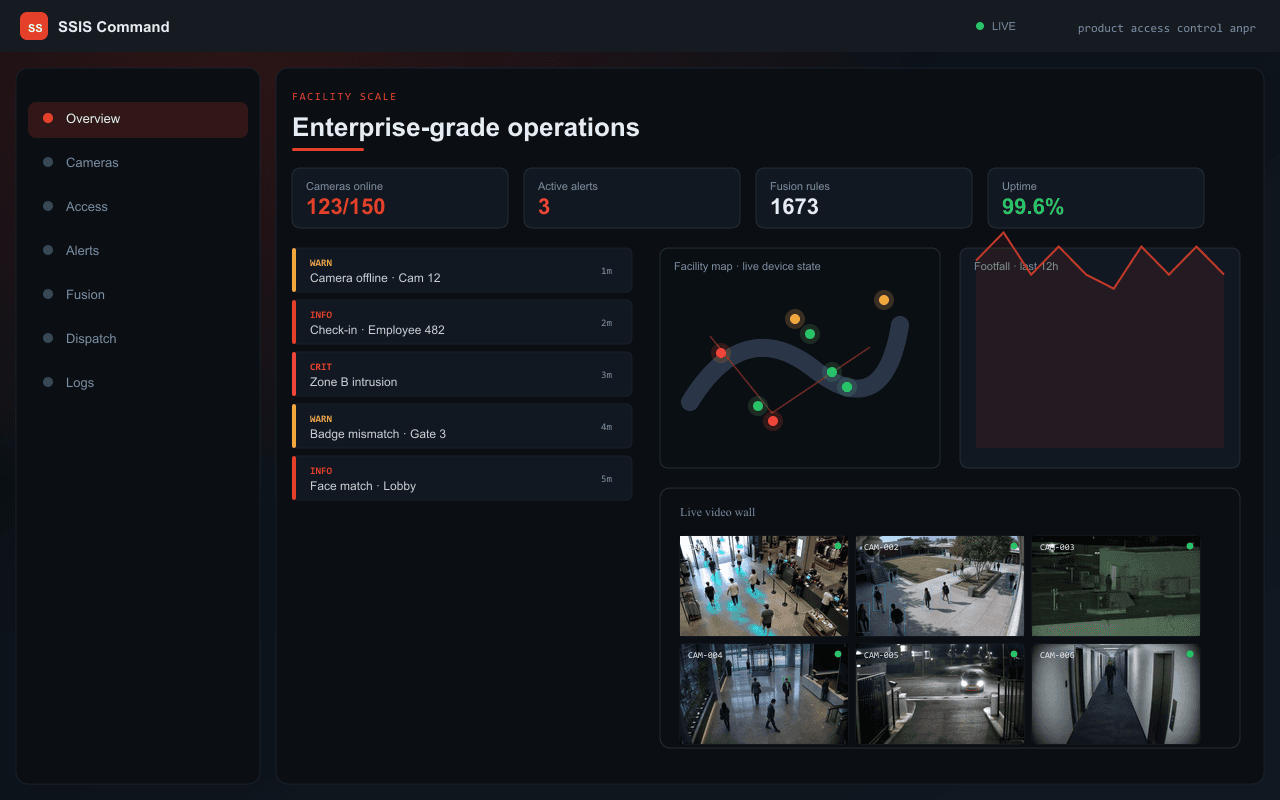Open the CAM-006 corridor video feed
The height and width of the screenshot is (800, 1280).
[x=1116, y=694]
